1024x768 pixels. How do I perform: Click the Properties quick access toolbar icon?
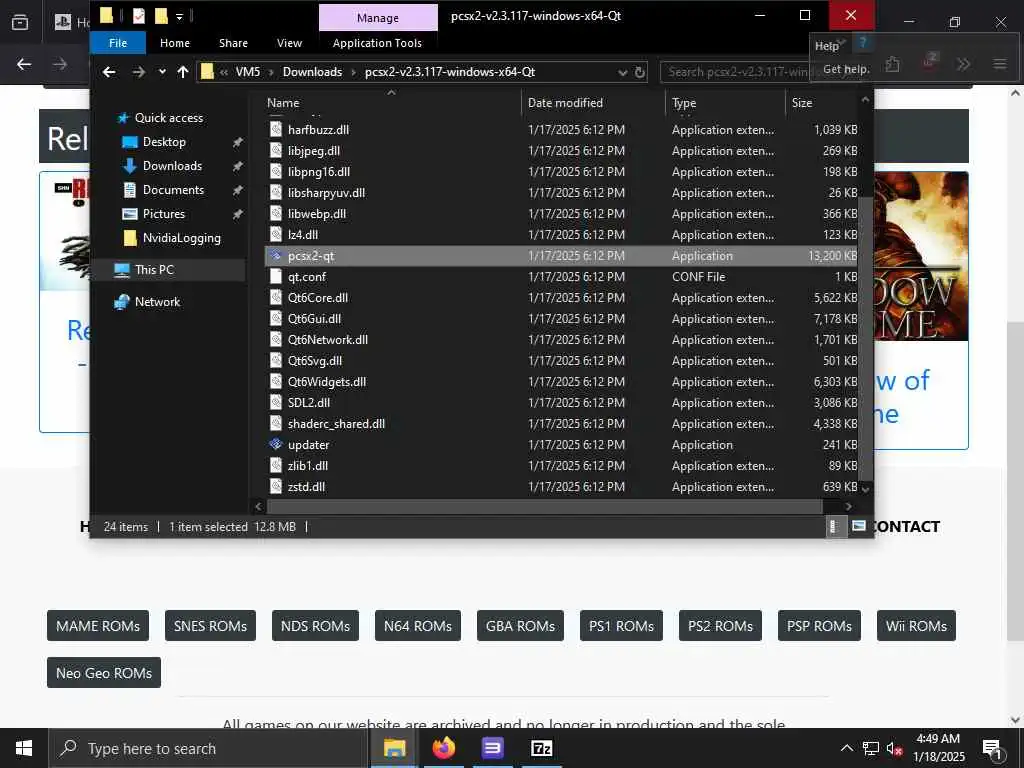tap(138, 16)
